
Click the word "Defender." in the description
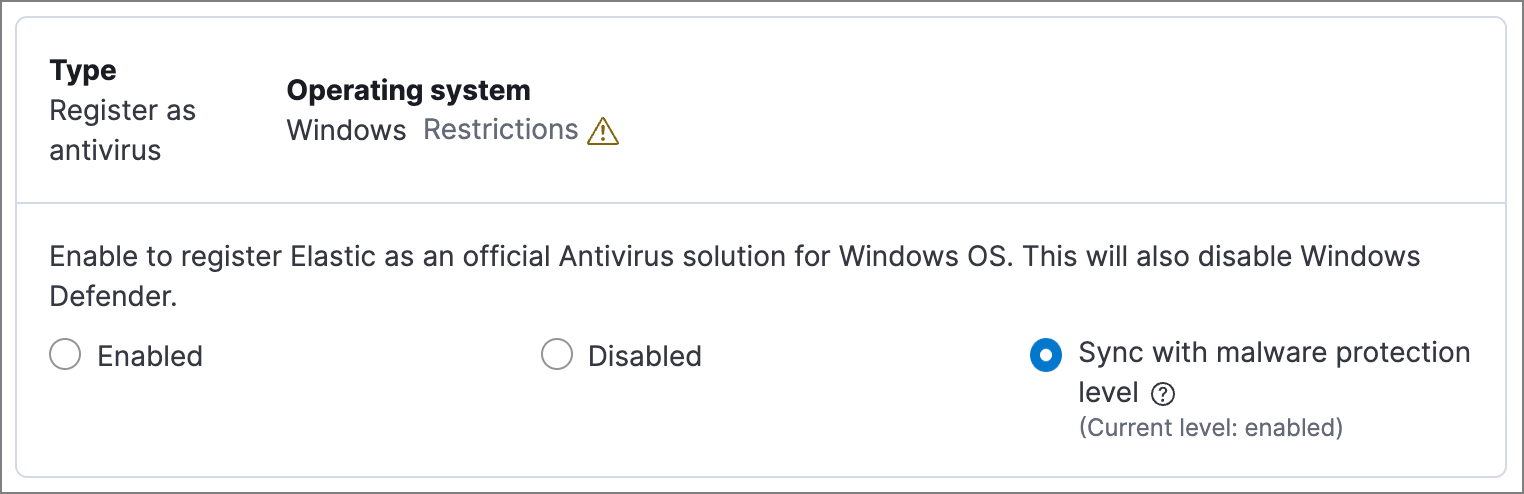[x=114, y=298]
